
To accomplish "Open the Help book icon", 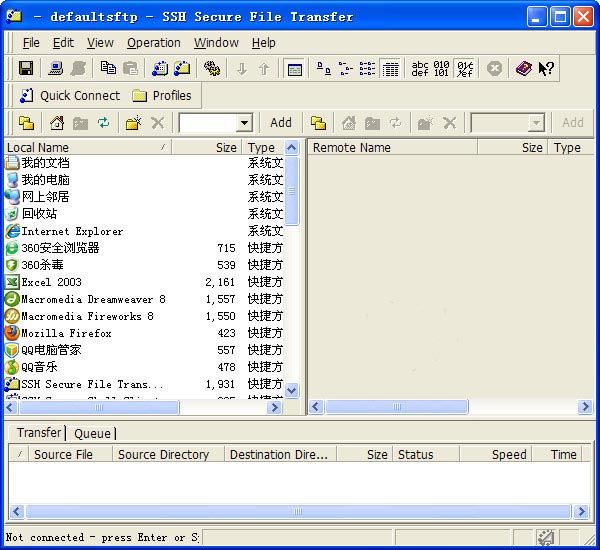I will point(523,69).
